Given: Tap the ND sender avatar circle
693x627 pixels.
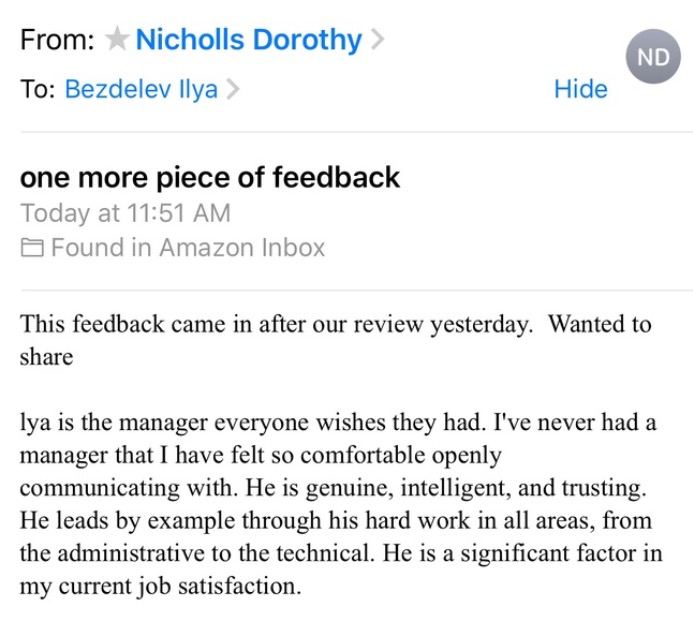Looking at the screenshot, I should pos(652,57).
